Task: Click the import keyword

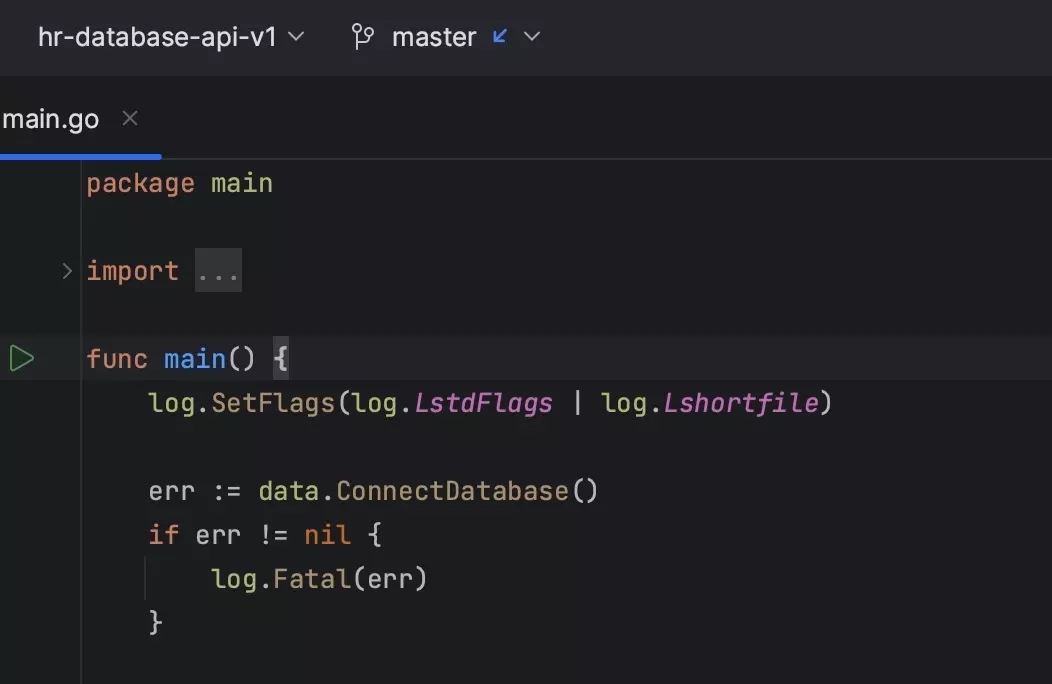Action: [x=132, y=271]
